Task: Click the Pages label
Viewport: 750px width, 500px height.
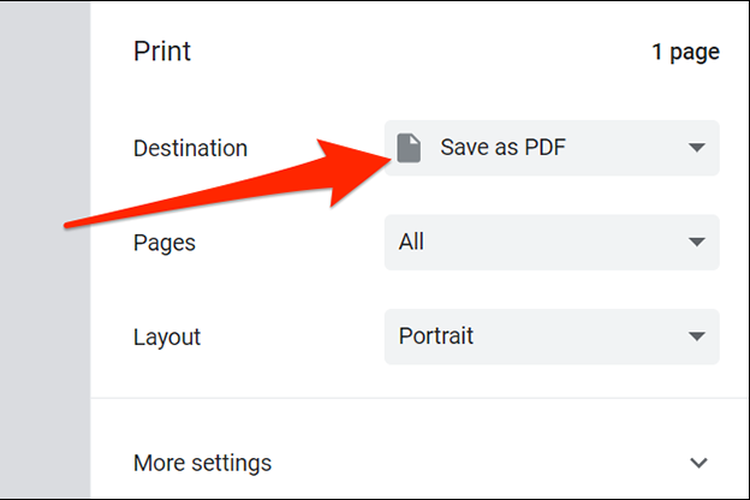Action: (x=164, y=242)
